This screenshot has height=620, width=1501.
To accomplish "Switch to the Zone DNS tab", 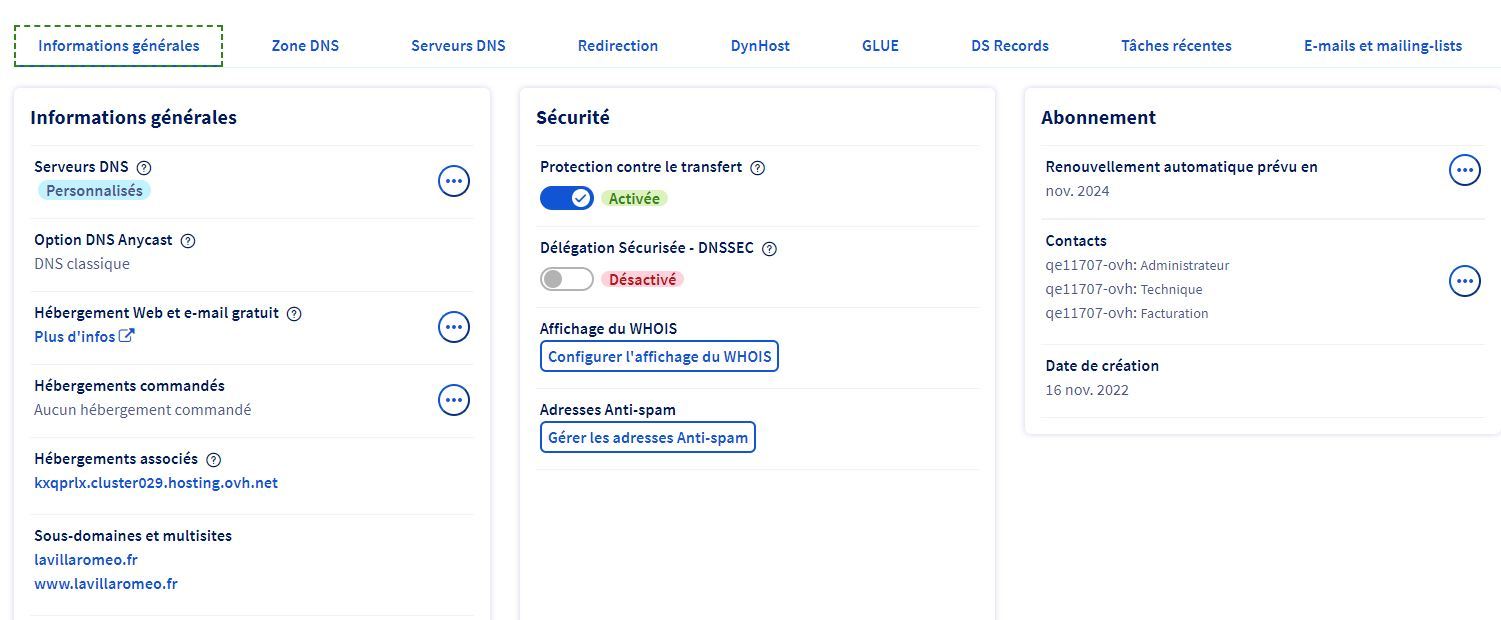I will coord(305,46).
